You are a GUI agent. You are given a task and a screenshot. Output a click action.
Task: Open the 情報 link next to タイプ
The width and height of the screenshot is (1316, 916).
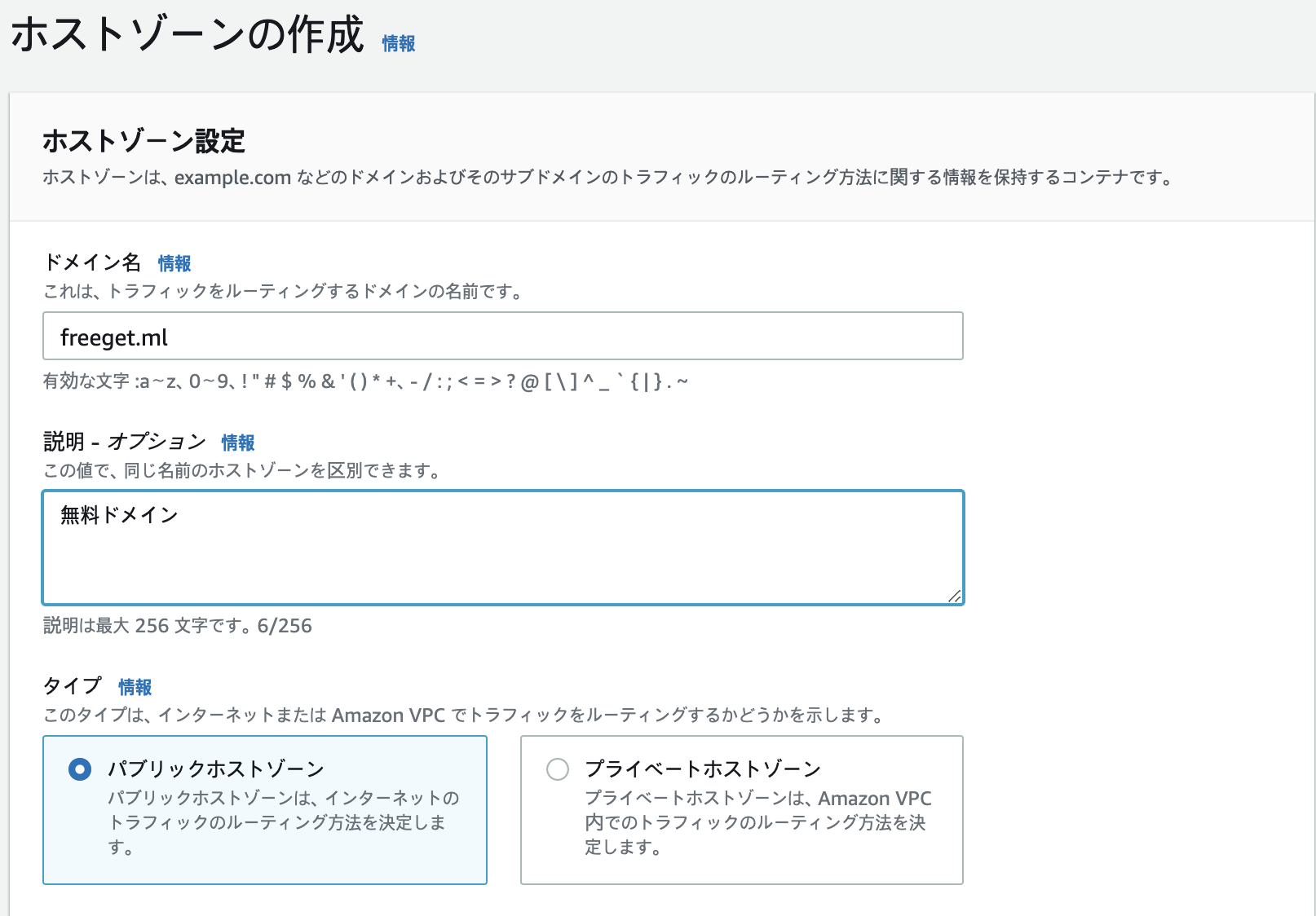coord(135,687)
